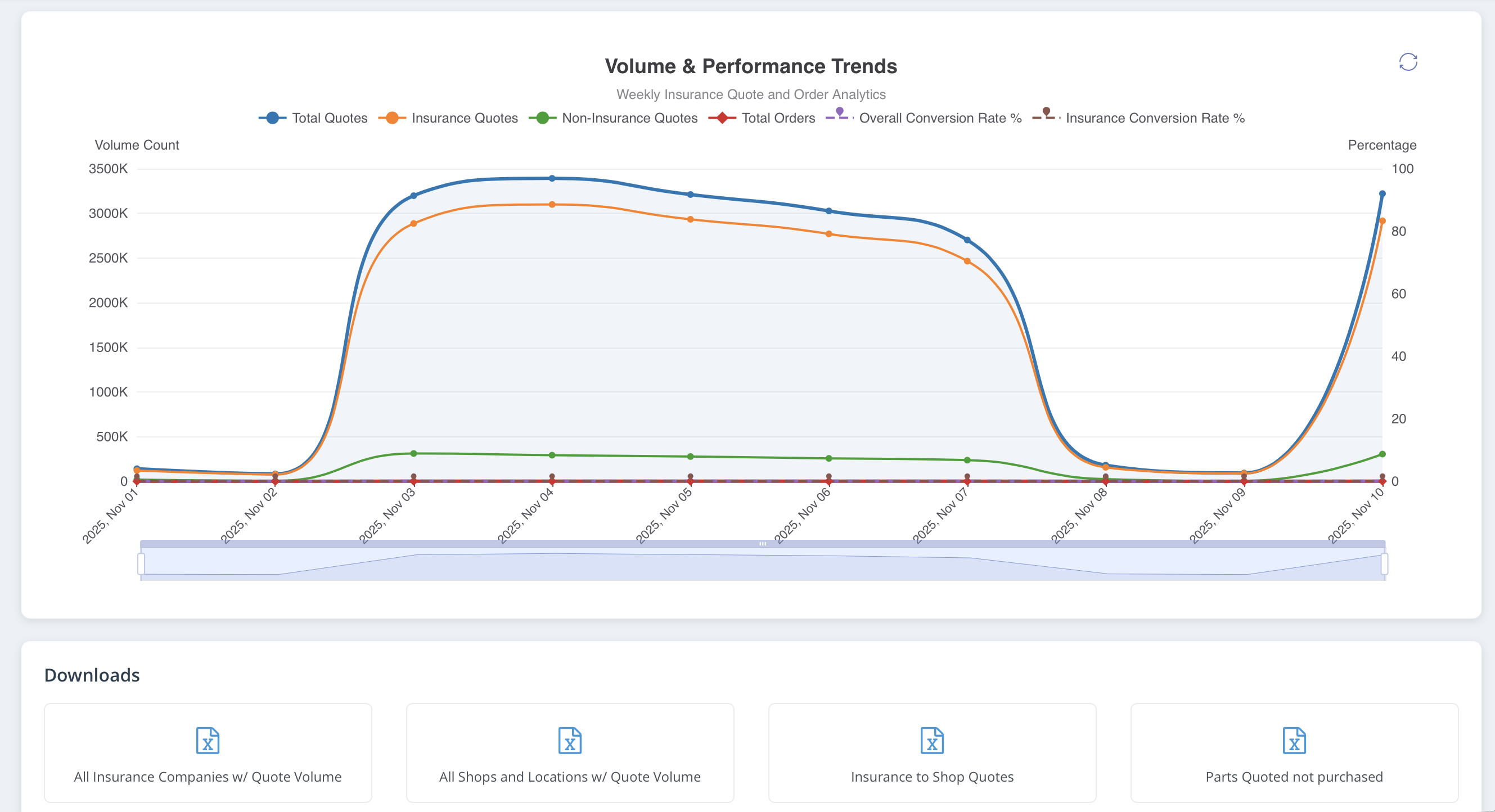The width and height of the screenshot is (1495, 812).
Task: Click Excel icon for Insurance to Shop Quotes
Action: coord(931,740)
